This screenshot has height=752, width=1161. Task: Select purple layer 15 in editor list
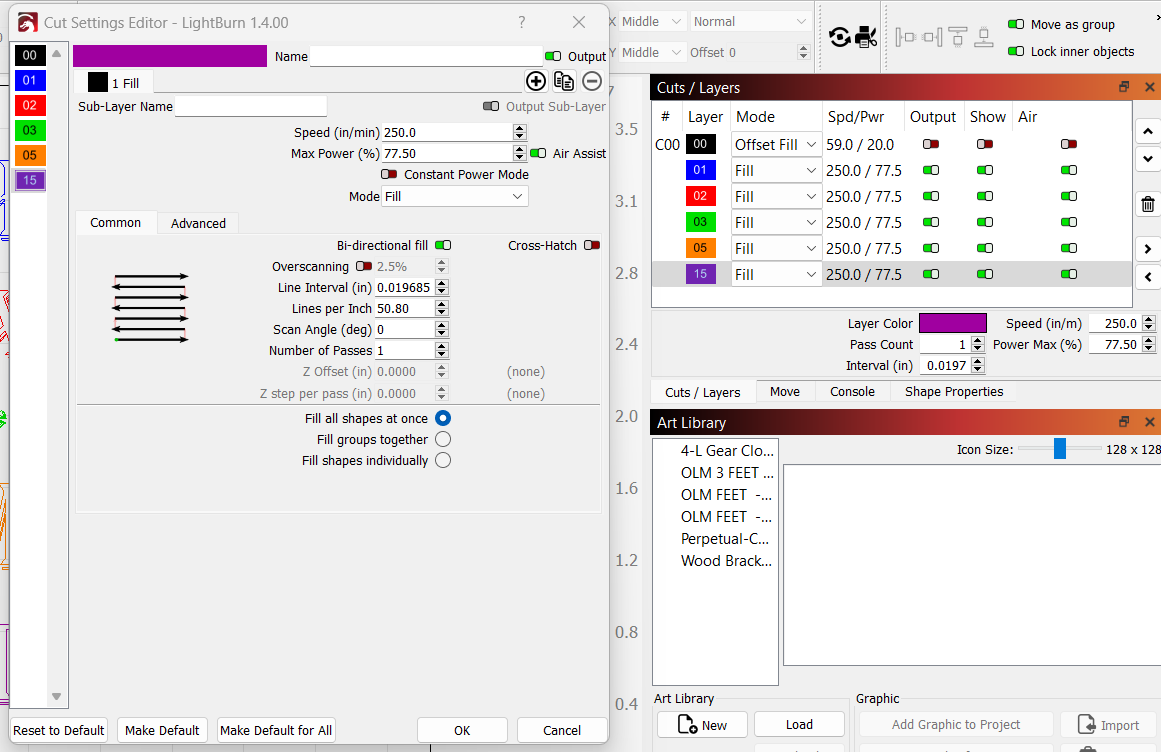coord(30,180)
